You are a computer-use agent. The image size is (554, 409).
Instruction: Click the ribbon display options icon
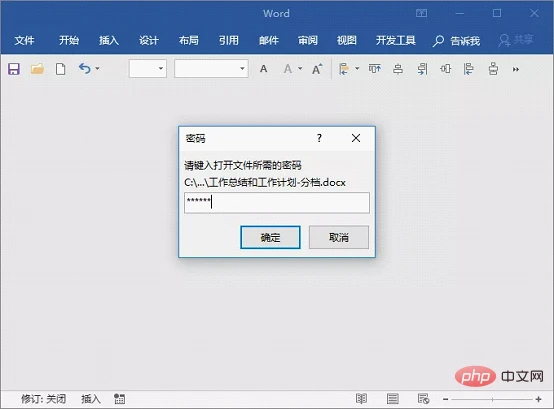coord(421,13)
